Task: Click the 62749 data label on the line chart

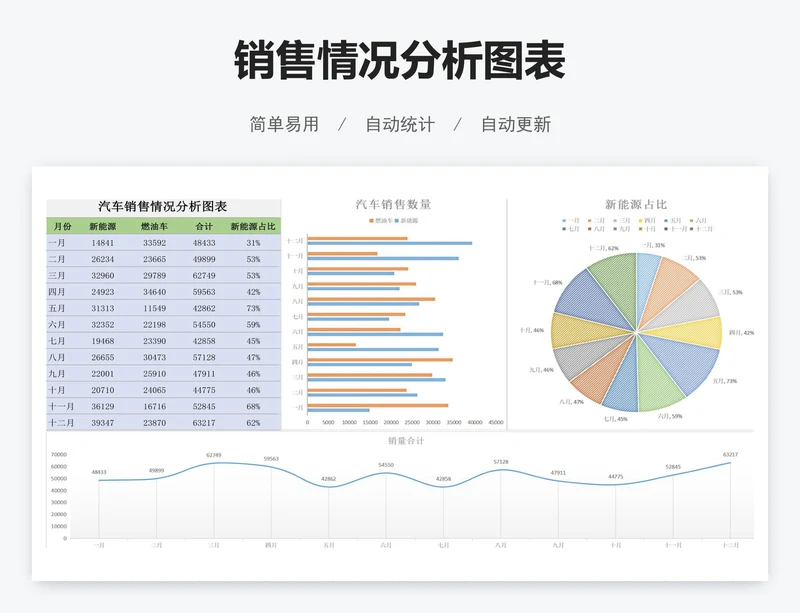Action: point(214,455)
